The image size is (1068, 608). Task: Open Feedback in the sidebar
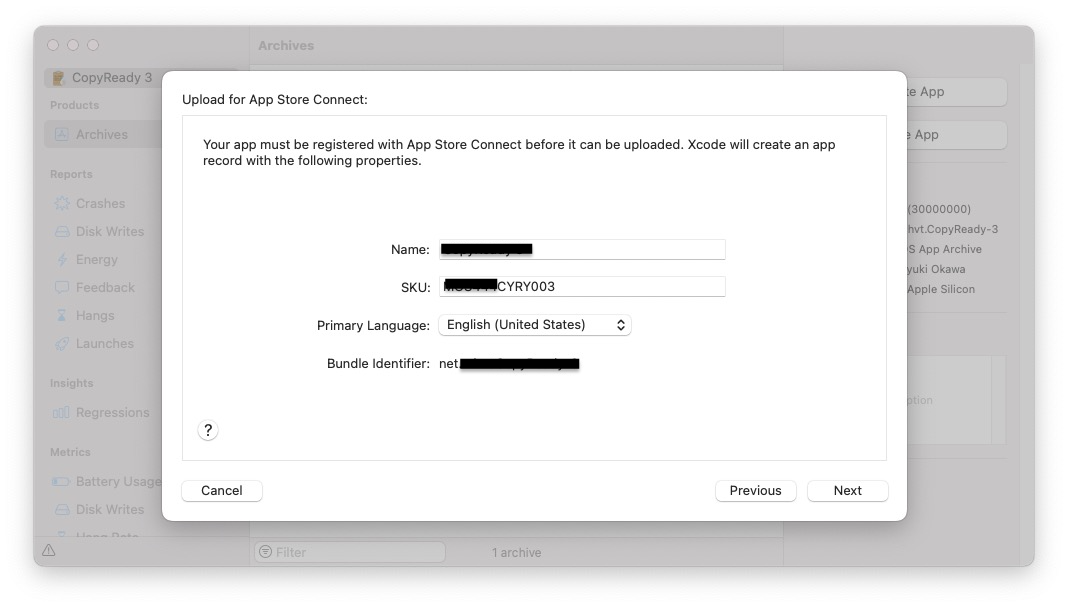click(x=105, y=287)
